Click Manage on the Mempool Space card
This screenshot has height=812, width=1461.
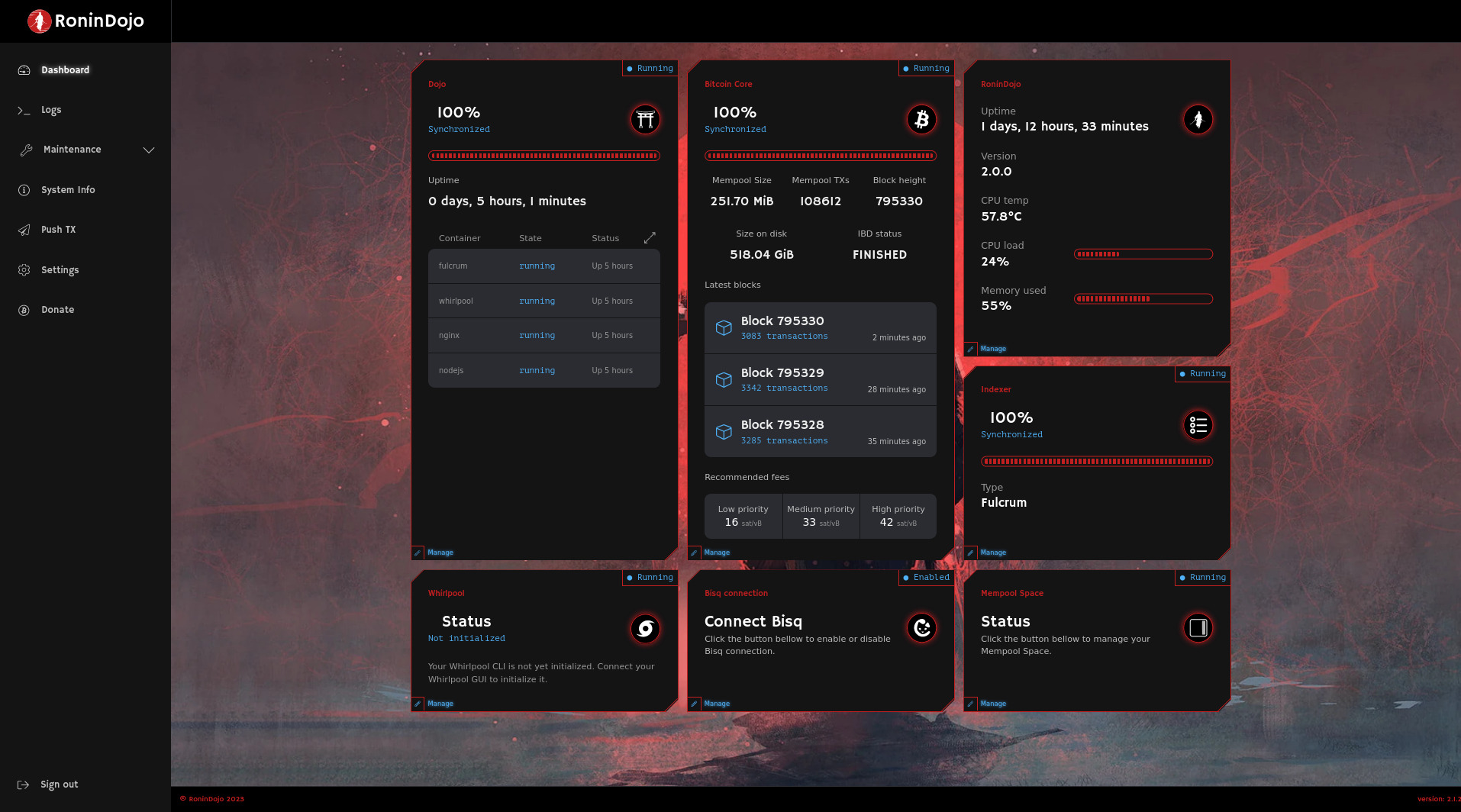tap(993, 704)
